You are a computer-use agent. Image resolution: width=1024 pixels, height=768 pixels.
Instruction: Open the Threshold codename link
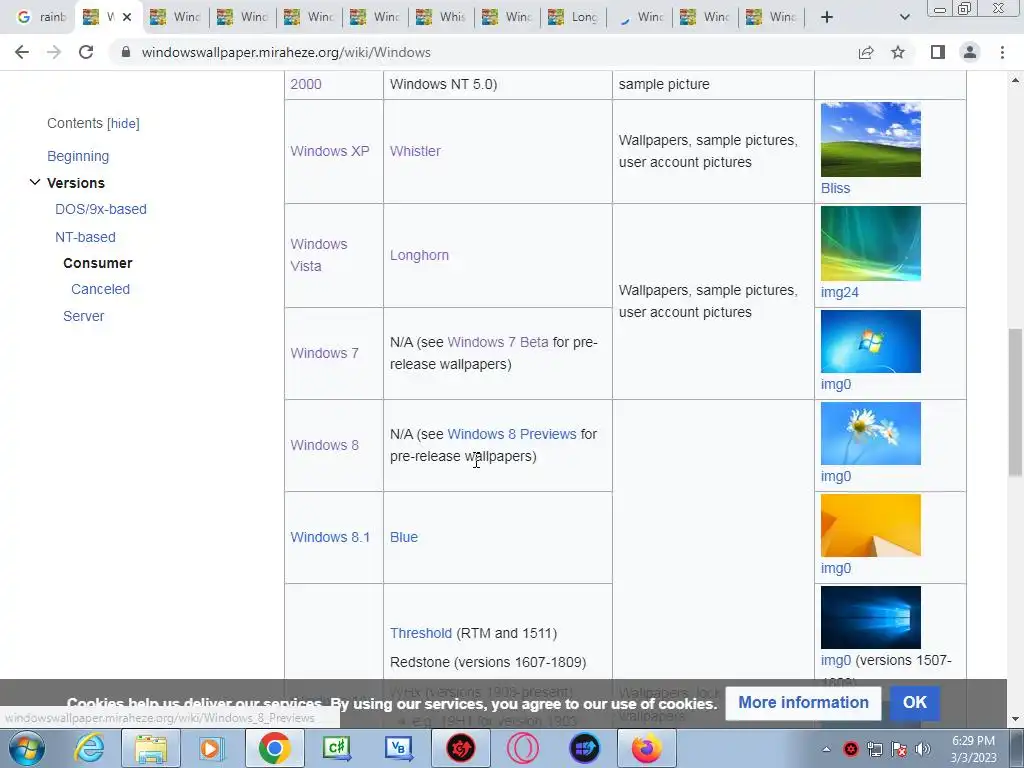[421, 633]
